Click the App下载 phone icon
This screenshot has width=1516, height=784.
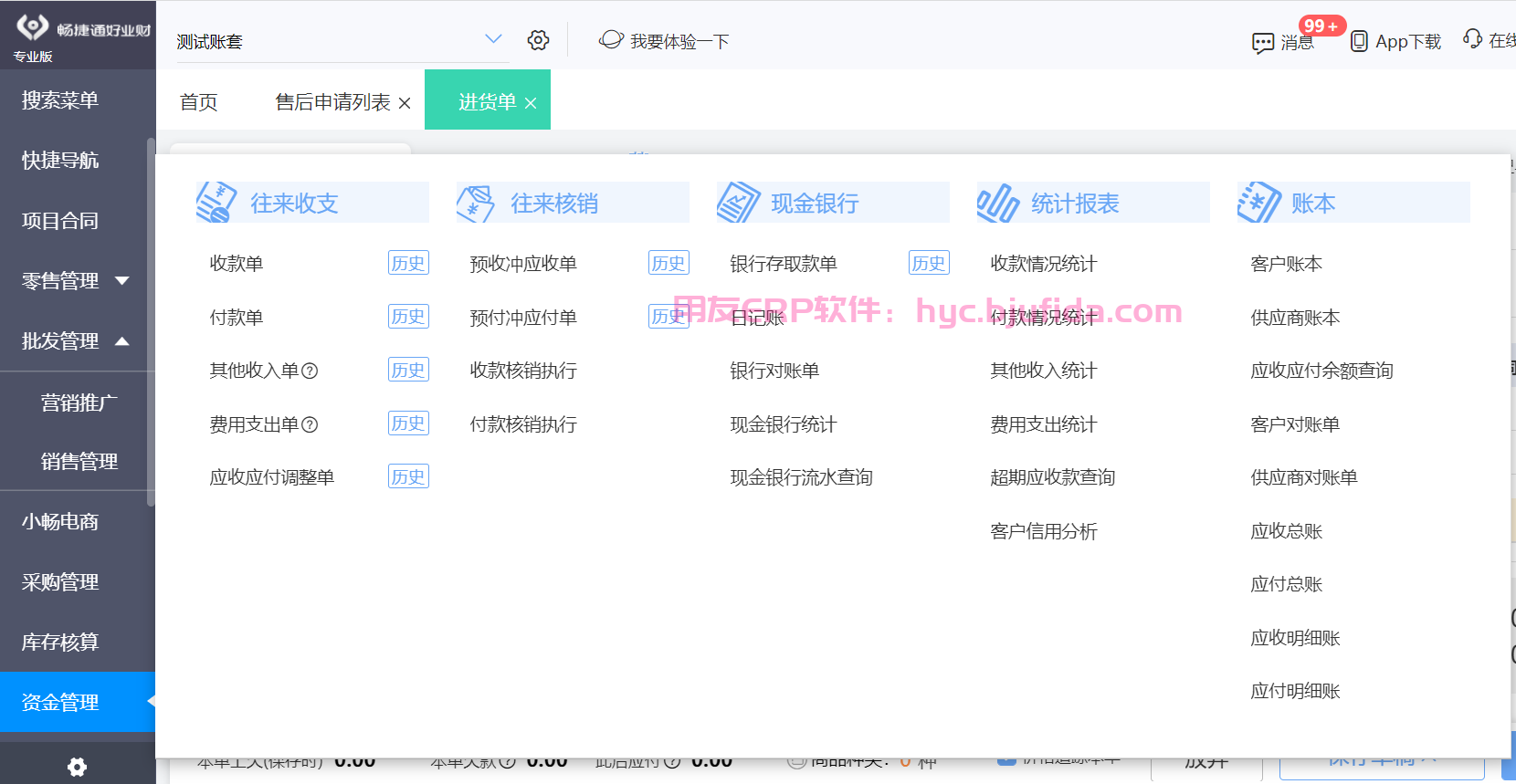point(1359,41)
